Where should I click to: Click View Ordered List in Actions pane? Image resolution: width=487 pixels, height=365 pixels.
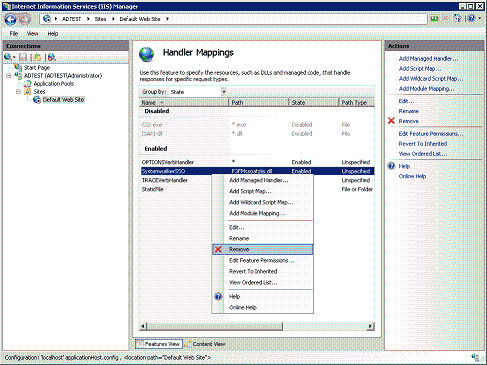coord(423,154)
